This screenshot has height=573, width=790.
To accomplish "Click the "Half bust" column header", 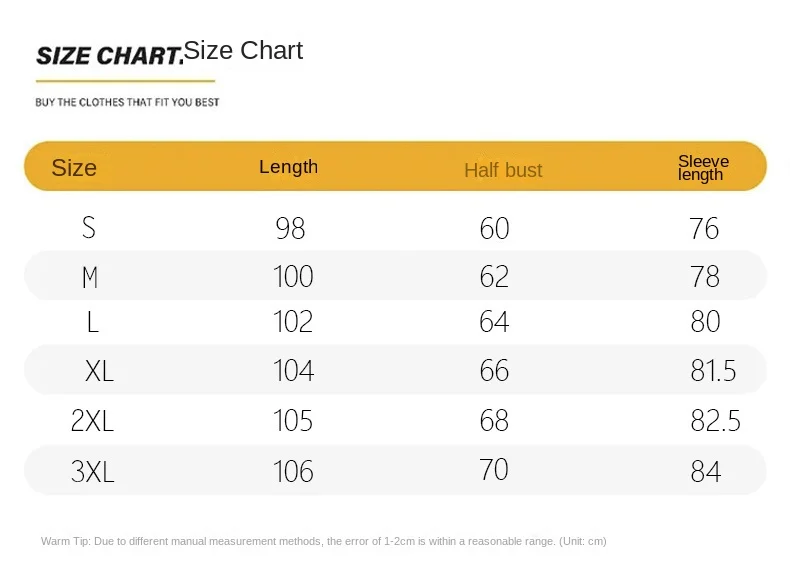I will pos(503,170).
